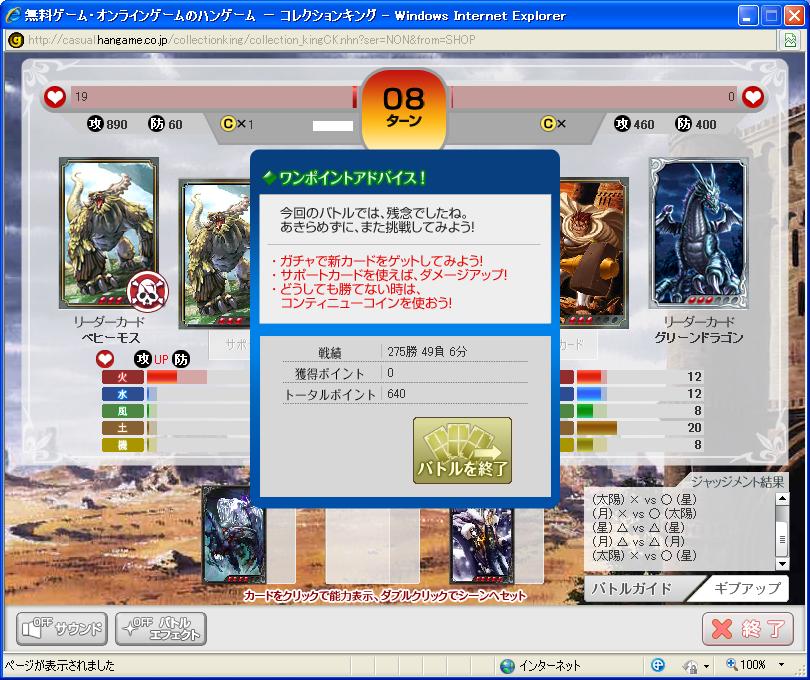Click judgment row (月) × vs ○ (太陽)

pyautogui.click(x=644, y=514)
